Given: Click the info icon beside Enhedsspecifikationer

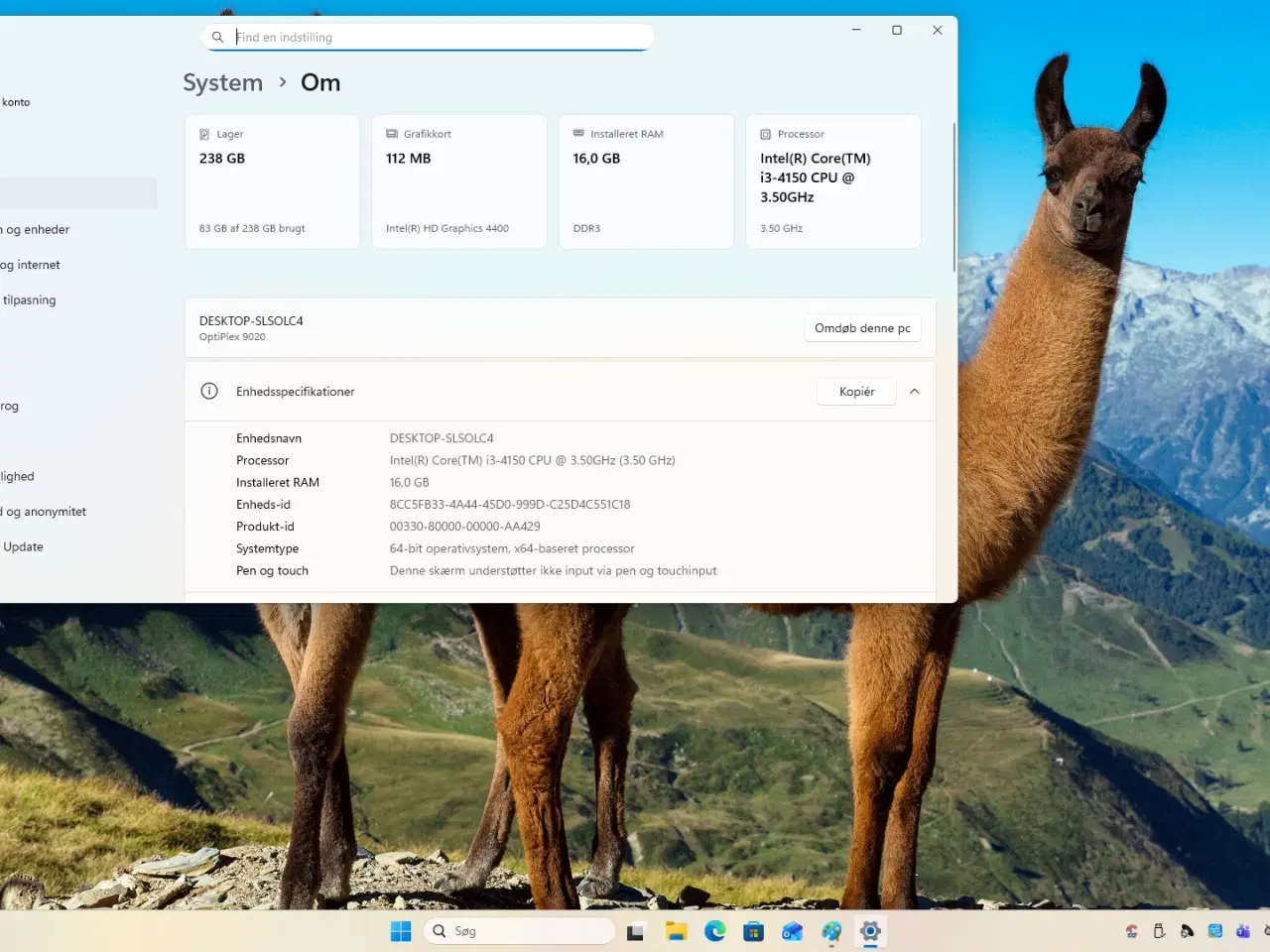Looking at the screenshot, I should [209, 391].
